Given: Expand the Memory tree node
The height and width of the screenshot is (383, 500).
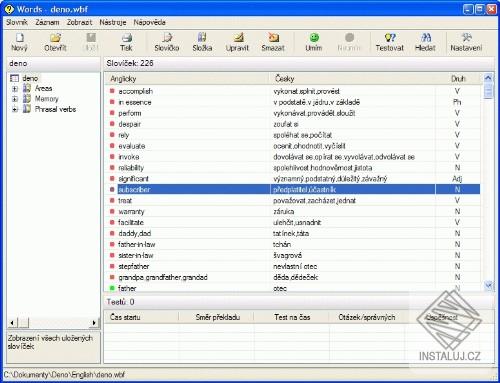Looking at the screenshot, I should [x=15, y=99].
